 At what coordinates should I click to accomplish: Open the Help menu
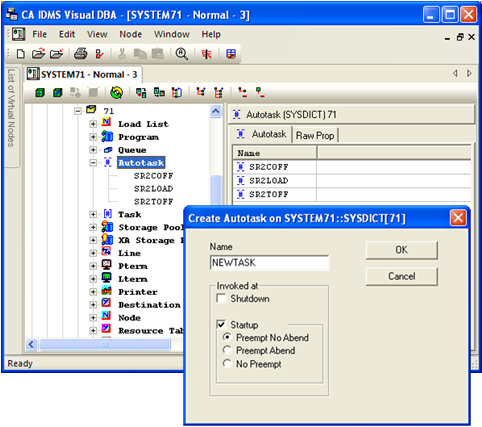pos(211,34)
